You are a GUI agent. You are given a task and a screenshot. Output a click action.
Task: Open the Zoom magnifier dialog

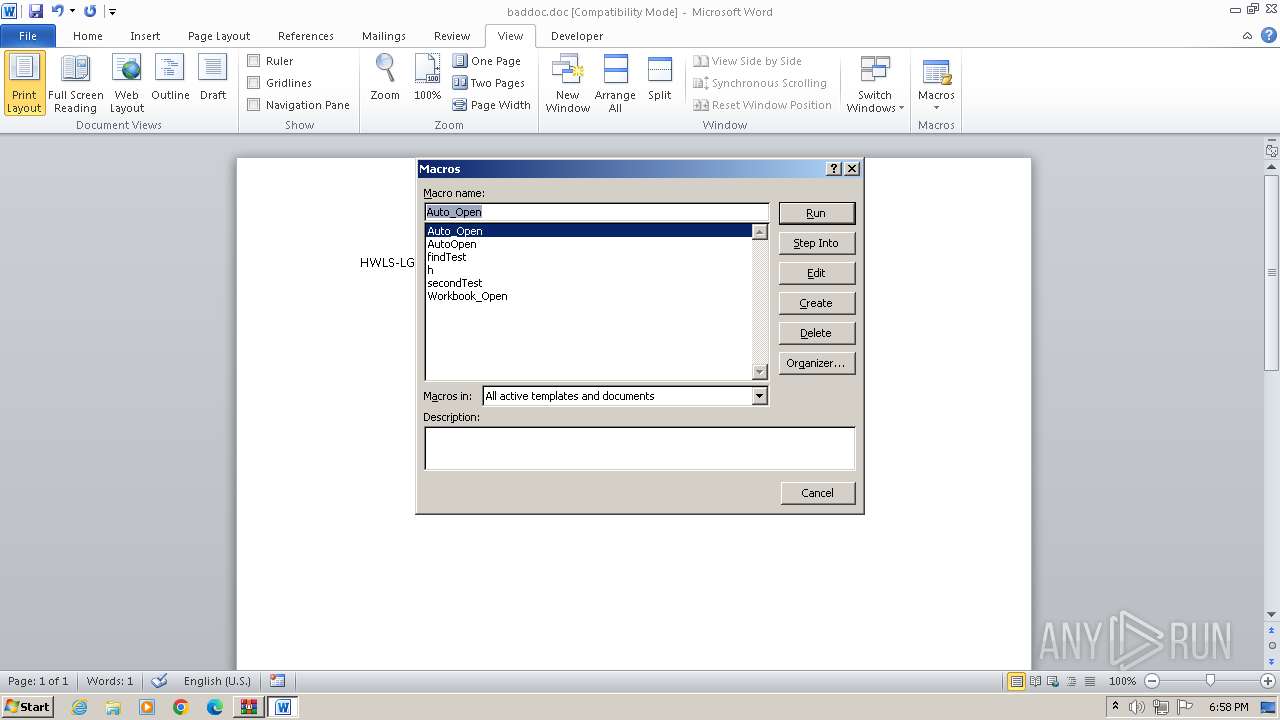point(385,78)
